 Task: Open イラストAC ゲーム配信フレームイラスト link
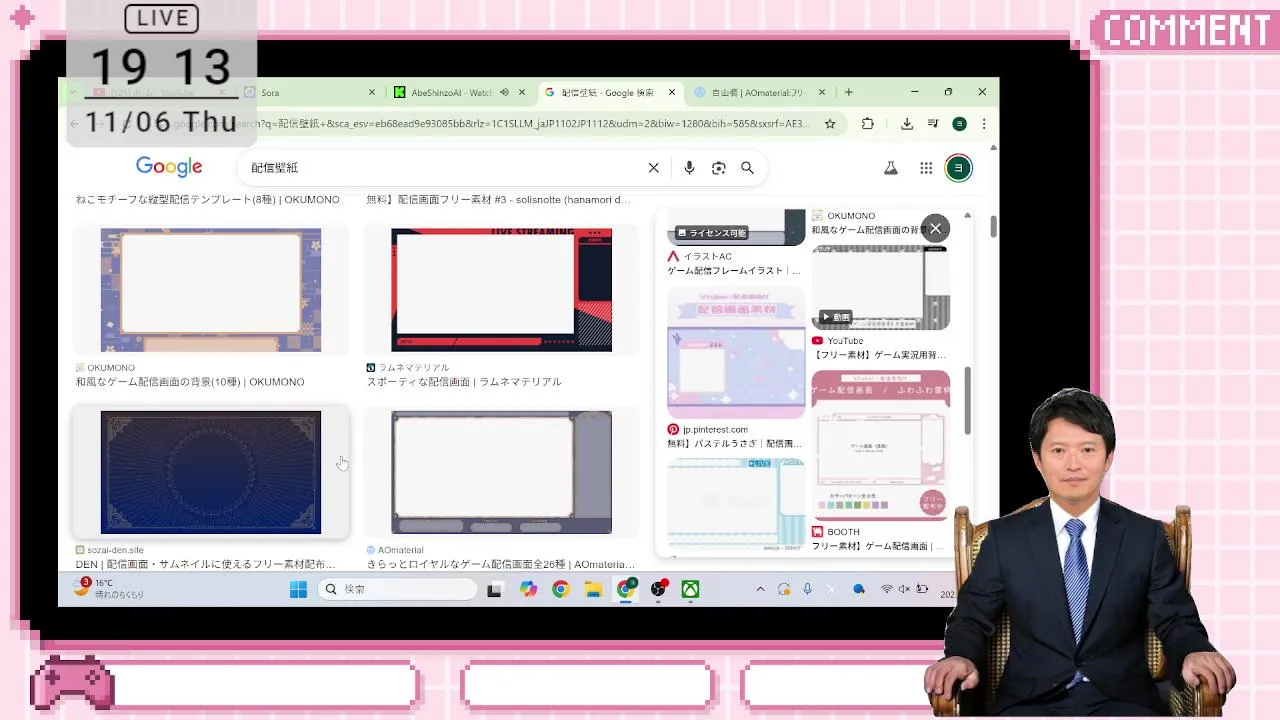(x=734, y=271)
